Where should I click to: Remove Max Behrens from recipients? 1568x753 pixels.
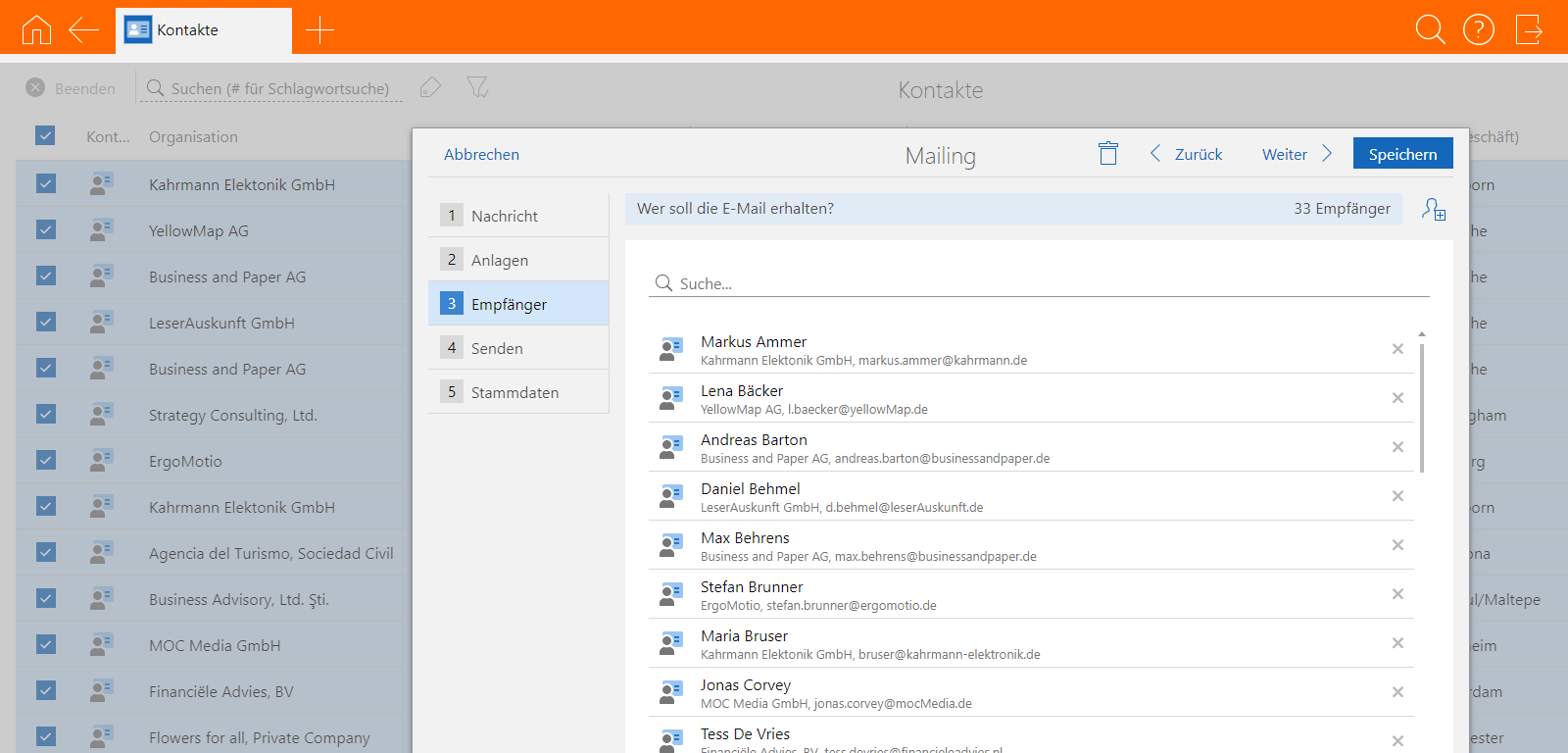coord(1397,545)
